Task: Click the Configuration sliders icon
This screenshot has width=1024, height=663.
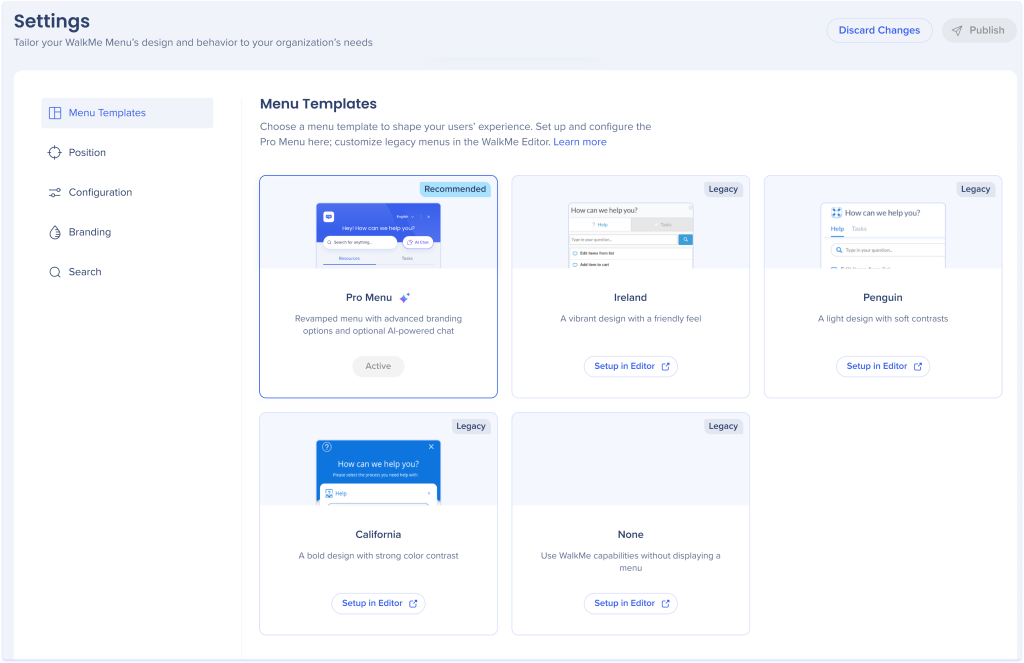Action: (55, 193)
